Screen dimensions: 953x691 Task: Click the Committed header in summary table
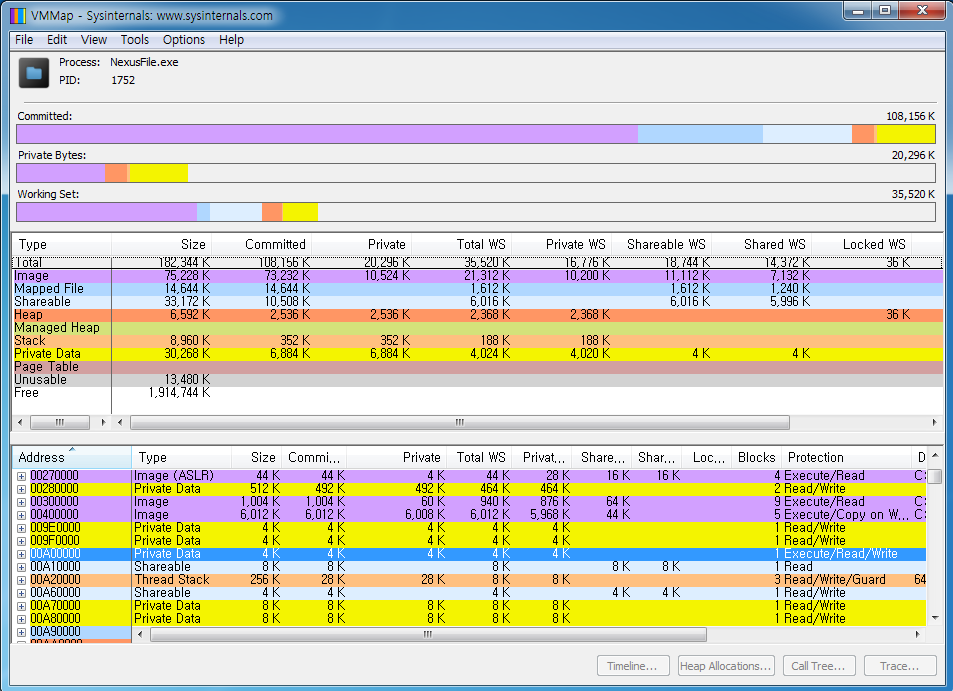[261, 244]
